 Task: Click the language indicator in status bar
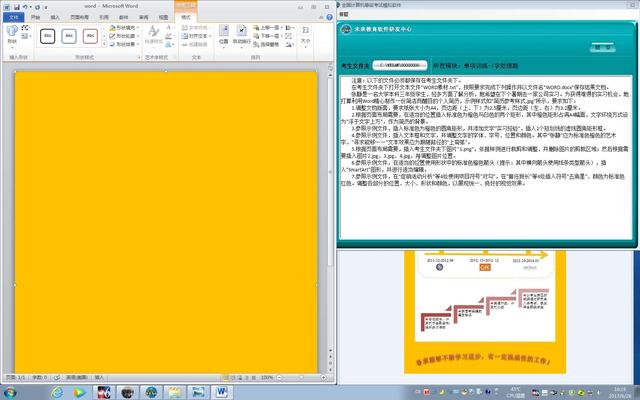[79, 378]
